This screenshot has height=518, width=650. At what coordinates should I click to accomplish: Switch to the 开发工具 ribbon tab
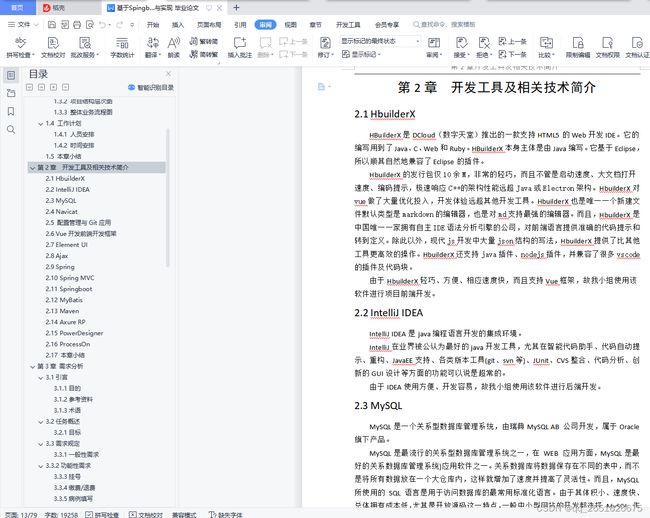click(348, 25)
